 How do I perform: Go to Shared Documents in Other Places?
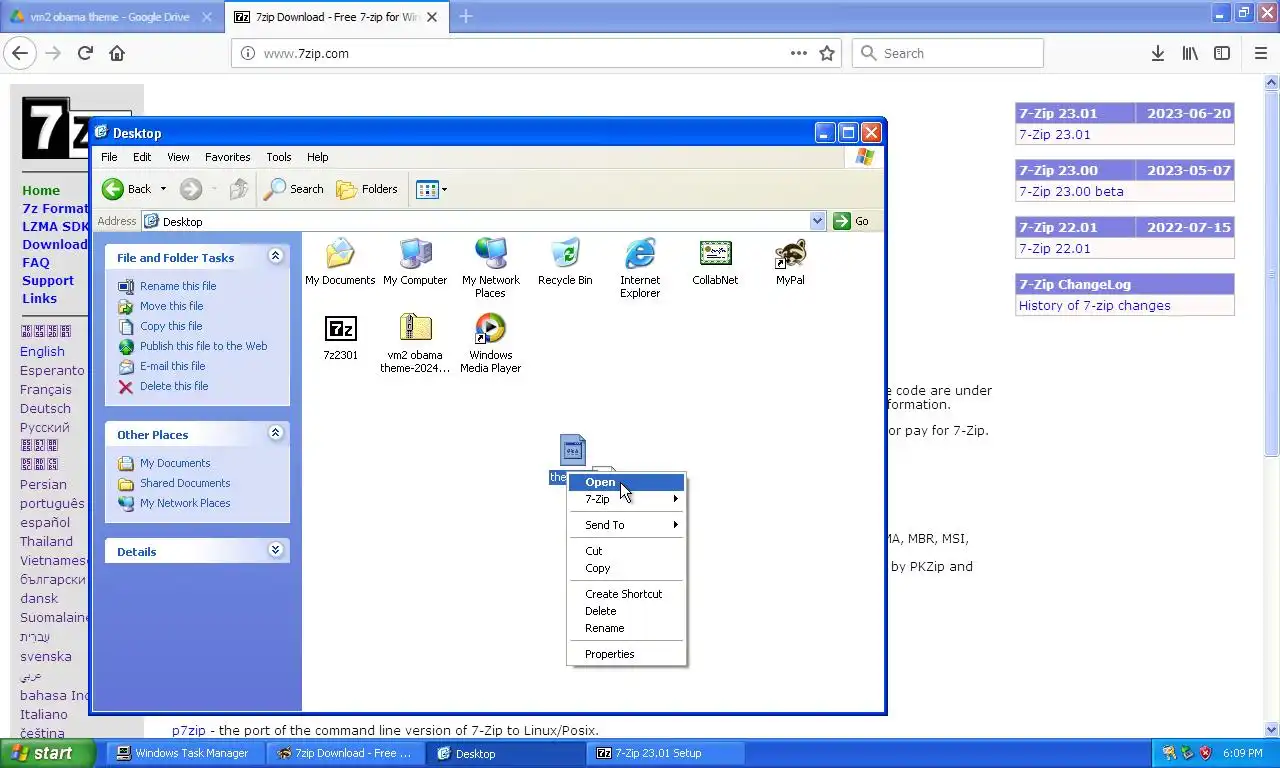click(x=185, y=483)
